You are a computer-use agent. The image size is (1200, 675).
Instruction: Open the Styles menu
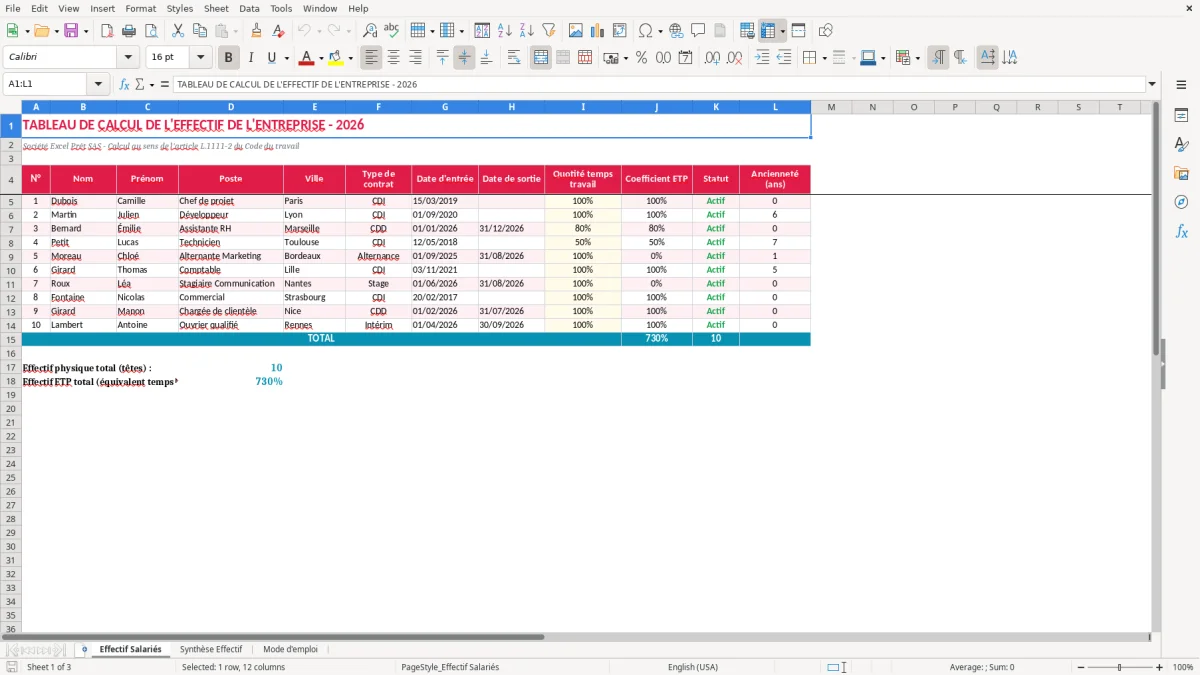180,8
